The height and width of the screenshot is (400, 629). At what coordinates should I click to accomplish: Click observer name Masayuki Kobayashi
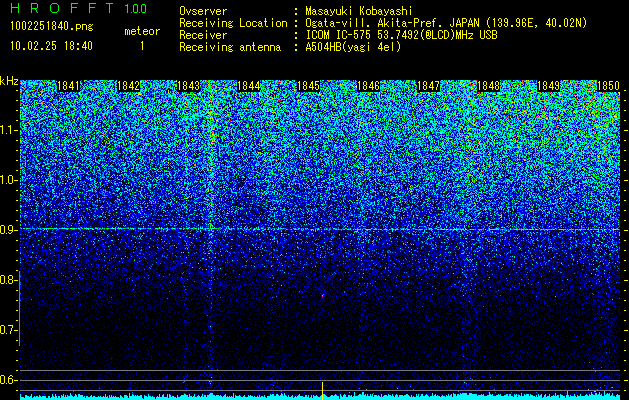pos(359,11)
